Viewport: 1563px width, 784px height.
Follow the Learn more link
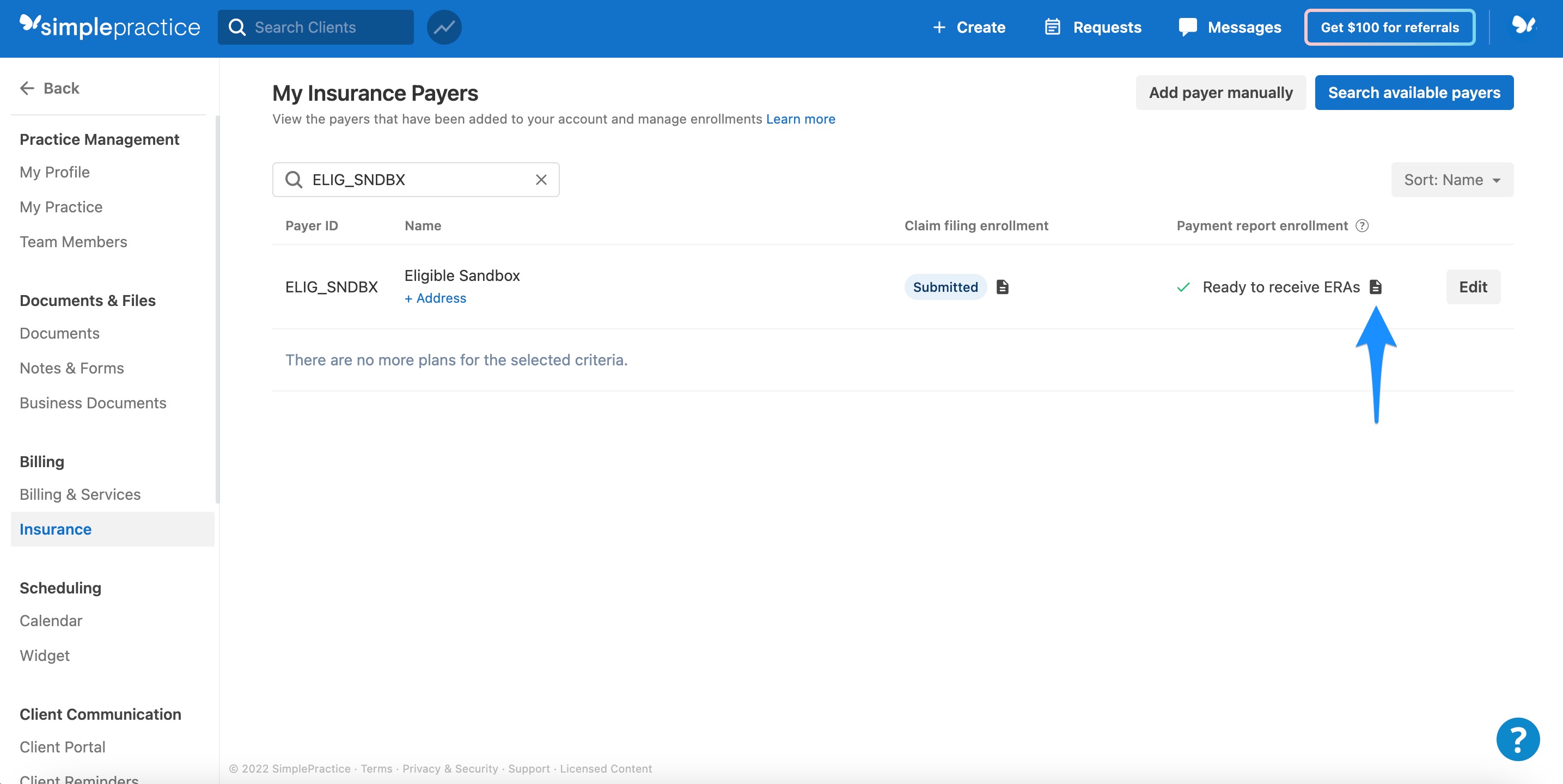801,119
